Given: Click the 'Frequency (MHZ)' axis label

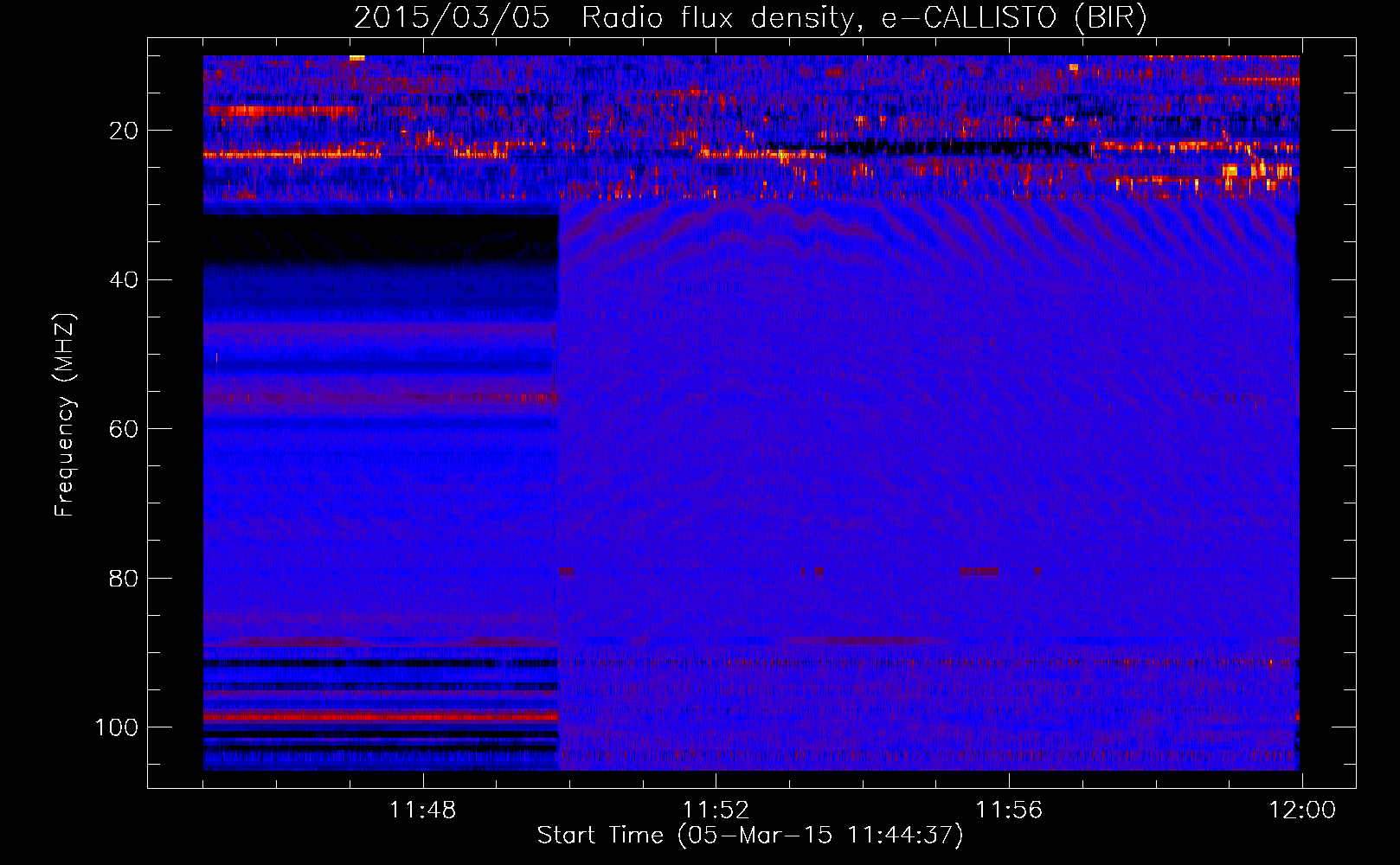Looking at the screenshot, I should [65, 415].
